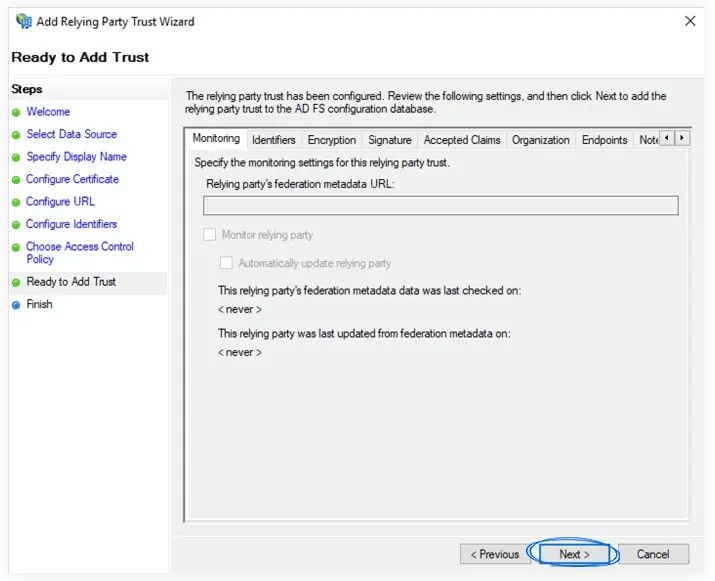Click the last checked '< never >' value

click(239, 310)
